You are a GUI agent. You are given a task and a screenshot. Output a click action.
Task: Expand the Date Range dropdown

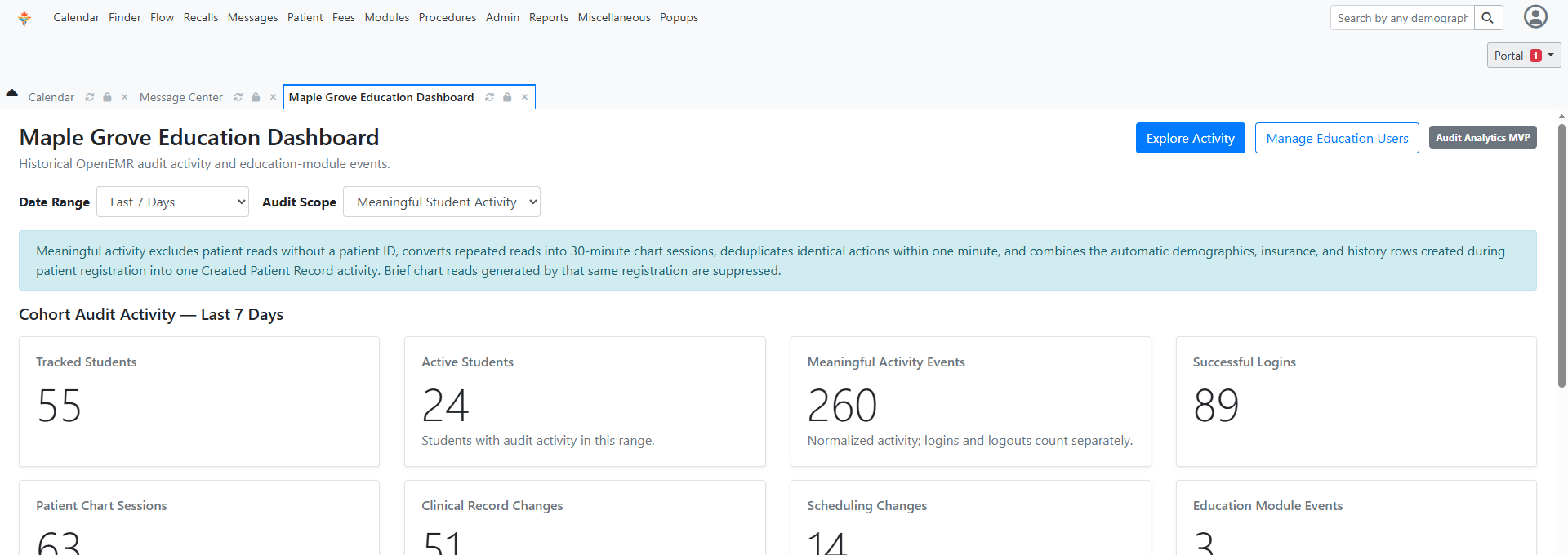pos(172,202)
